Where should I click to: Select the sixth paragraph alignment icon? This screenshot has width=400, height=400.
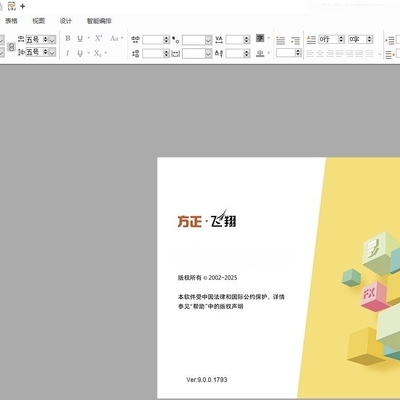click(x=359, y=53)
